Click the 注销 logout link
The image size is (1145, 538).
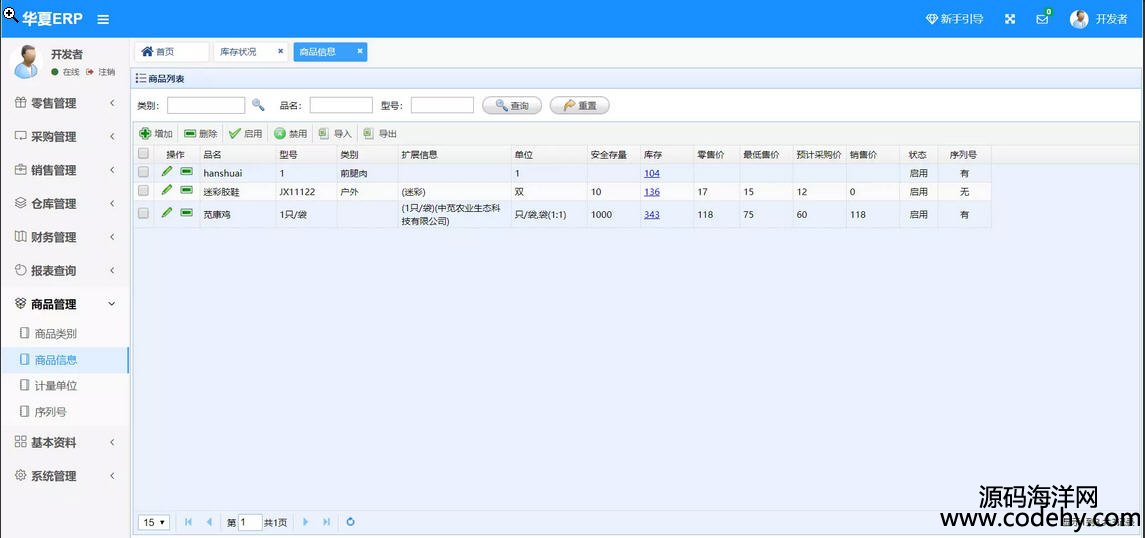[101, 72]
